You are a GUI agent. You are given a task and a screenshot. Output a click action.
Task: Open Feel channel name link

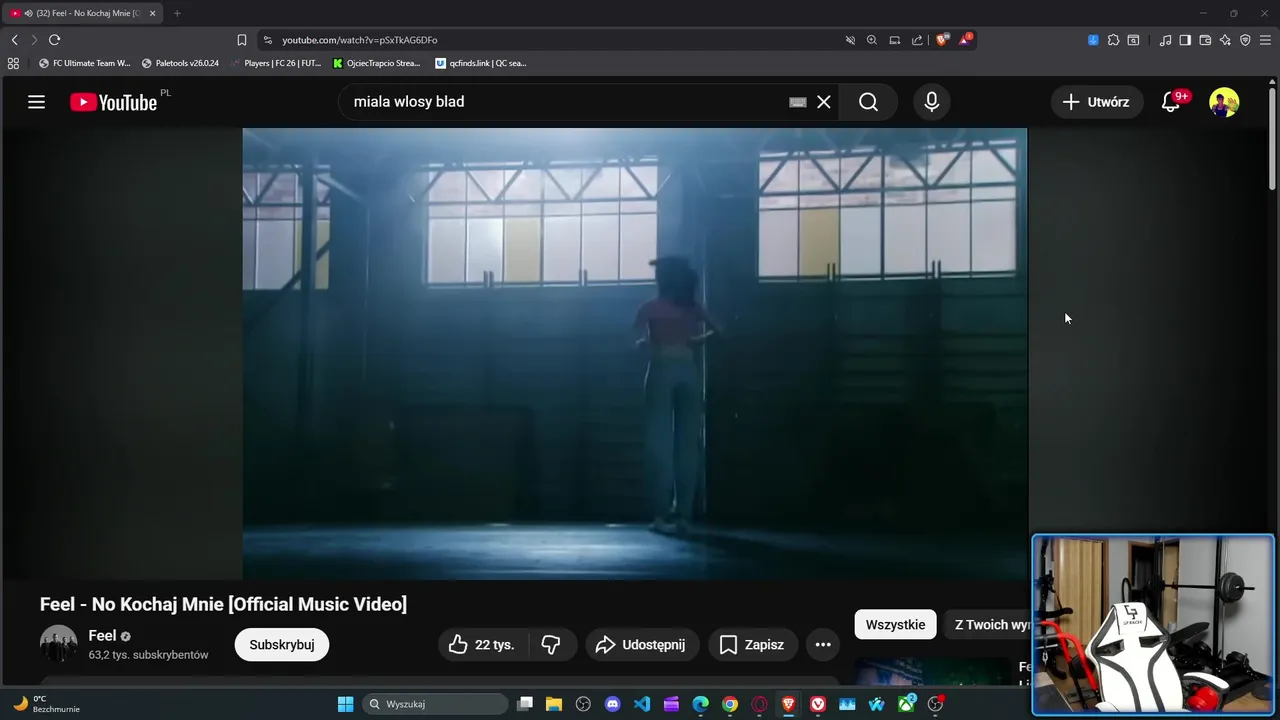tap(102, 636)
